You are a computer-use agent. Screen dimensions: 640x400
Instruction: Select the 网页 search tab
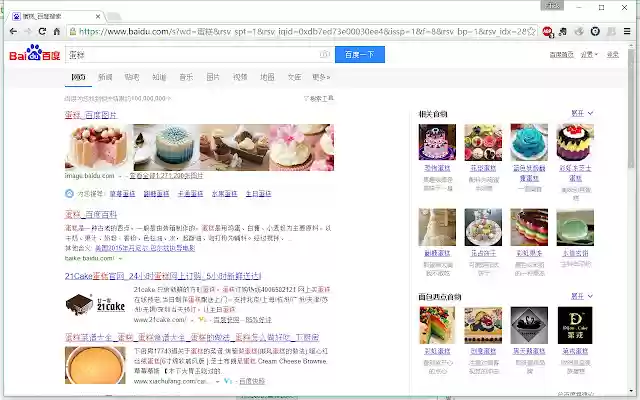pos(78,77)
